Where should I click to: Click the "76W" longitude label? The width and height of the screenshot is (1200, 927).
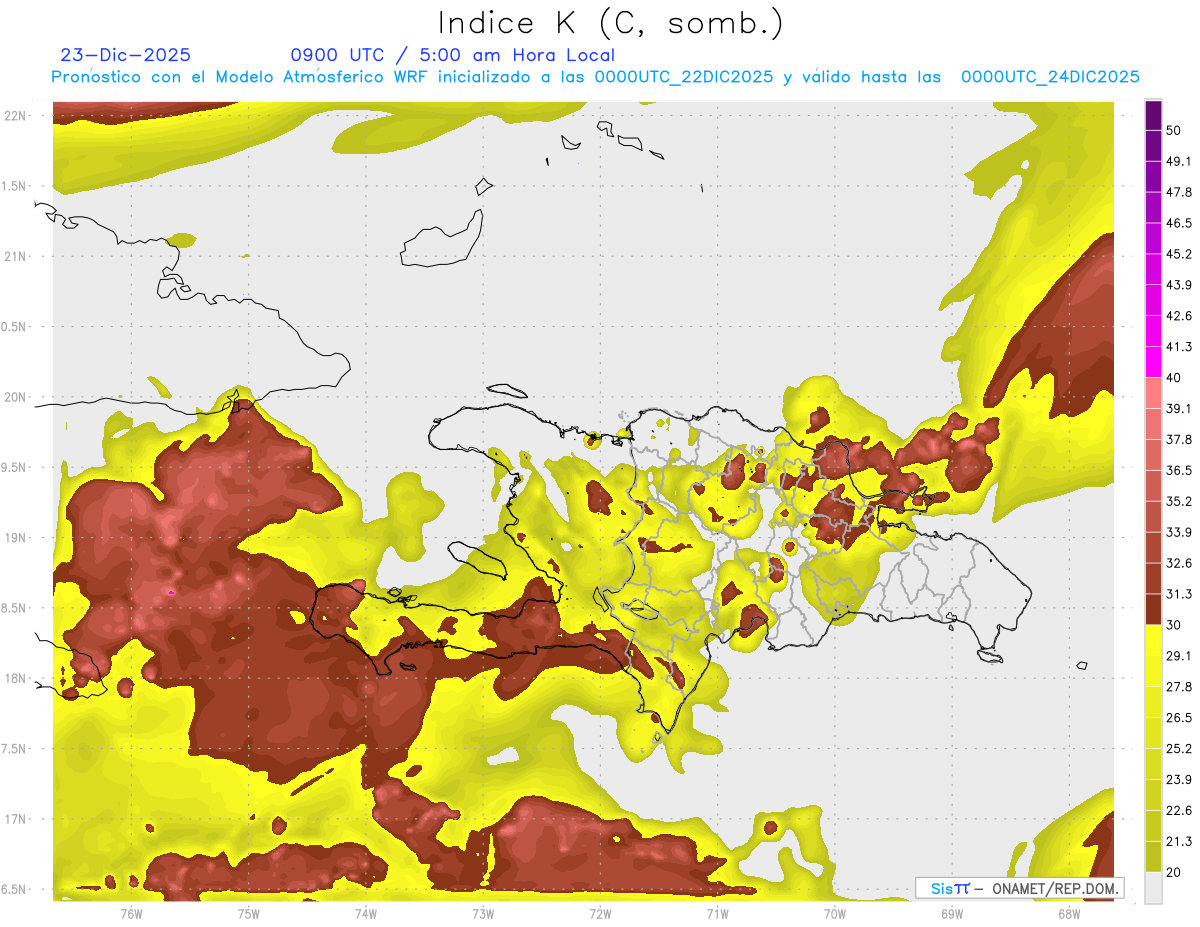[131, 913]
